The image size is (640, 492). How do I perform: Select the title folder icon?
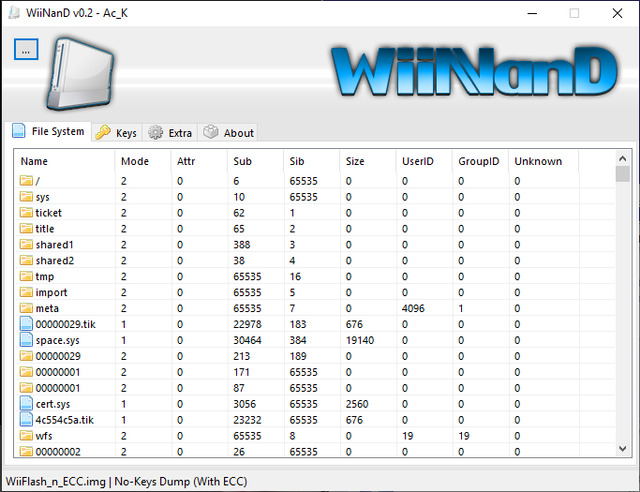point(26,228)
